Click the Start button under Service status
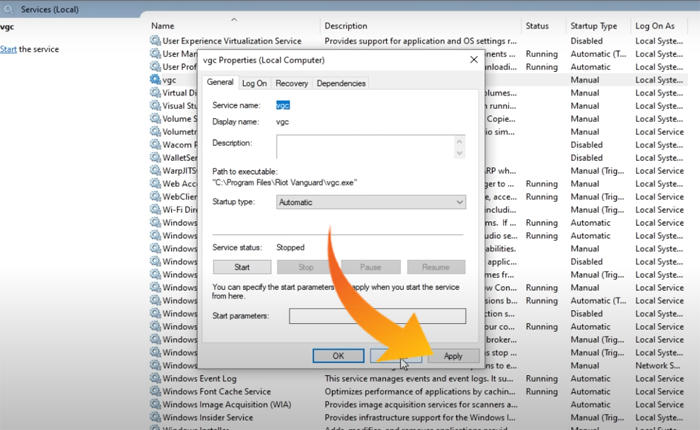Screen dimensions: 700x430 pyautogui.click(x=241, y=267)
